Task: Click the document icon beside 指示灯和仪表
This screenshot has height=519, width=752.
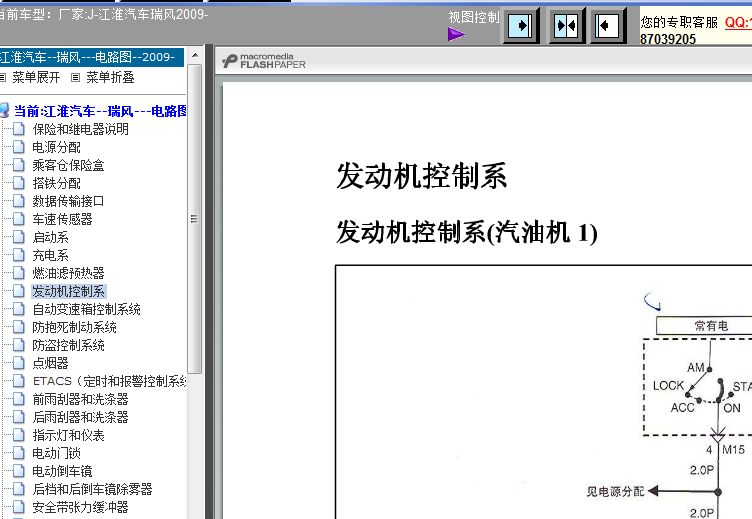Action: (x=19, y=435)
